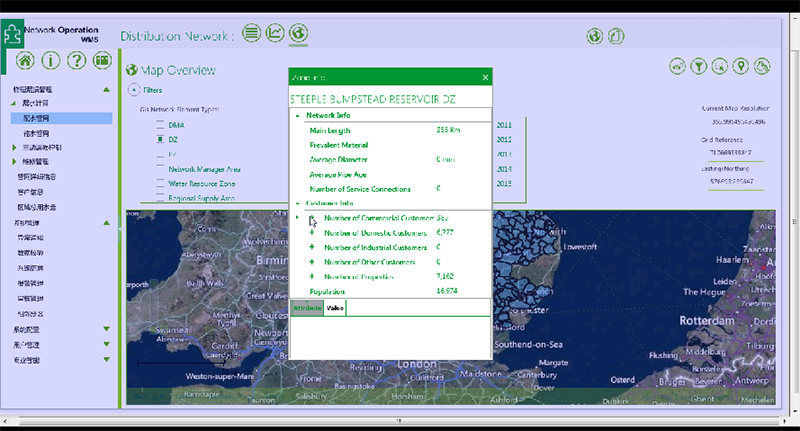Click the location pin icon above map
The image size is (800, 431).
click(741, 67)
